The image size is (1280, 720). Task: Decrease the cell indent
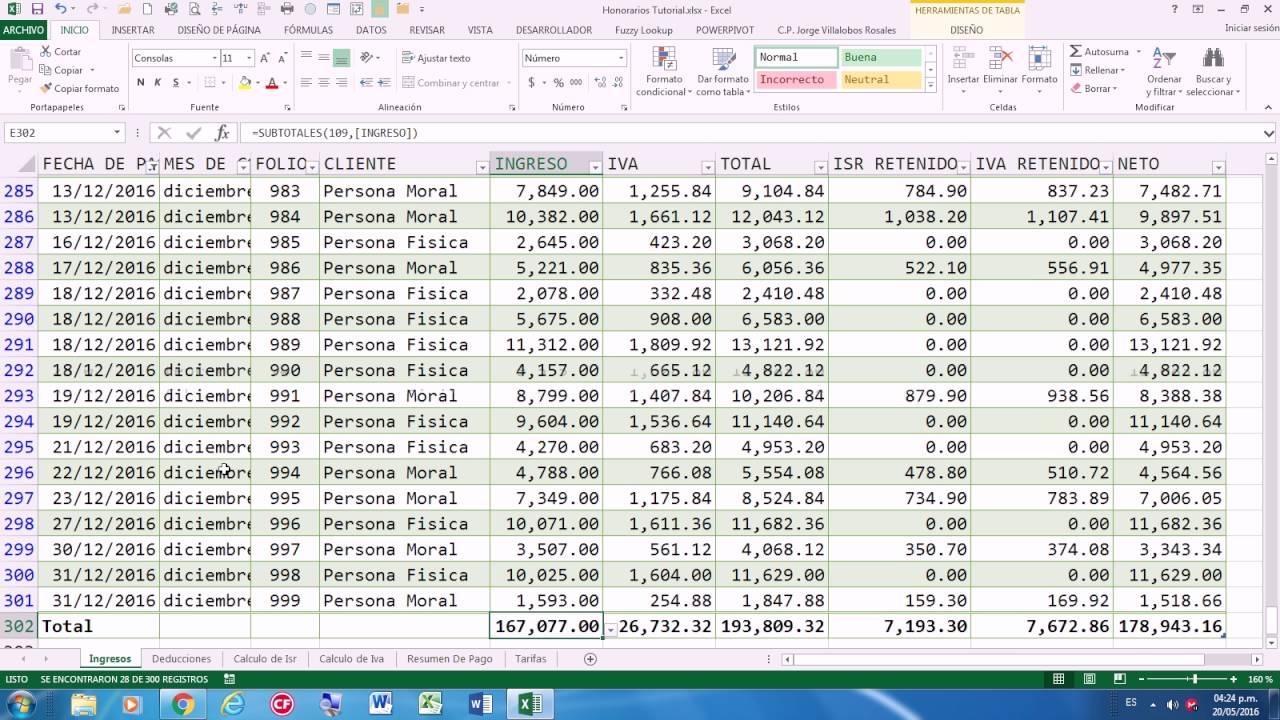pos(366,83)
